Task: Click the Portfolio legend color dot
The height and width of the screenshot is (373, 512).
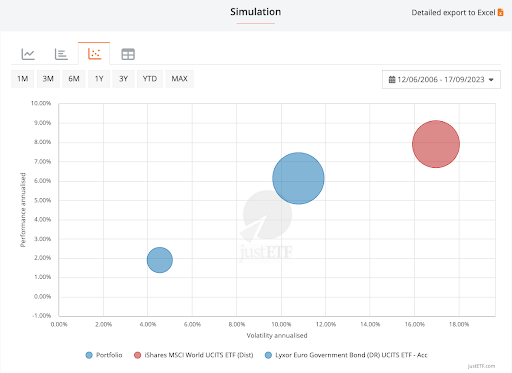Action: 89,355
